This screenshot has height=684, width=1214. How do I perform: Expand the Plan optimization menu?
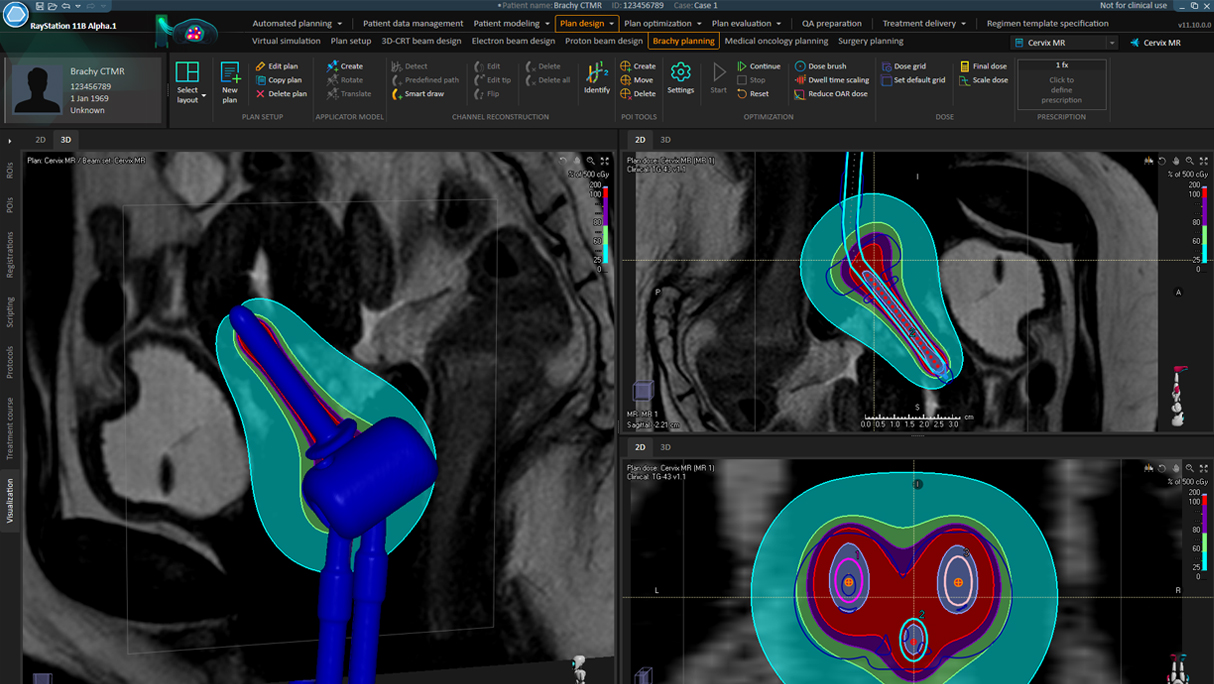click(x=658, y=23)
